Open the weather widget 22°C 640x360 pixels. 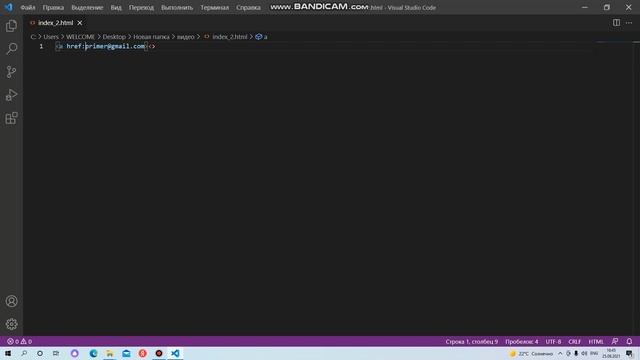click(531, 353)
